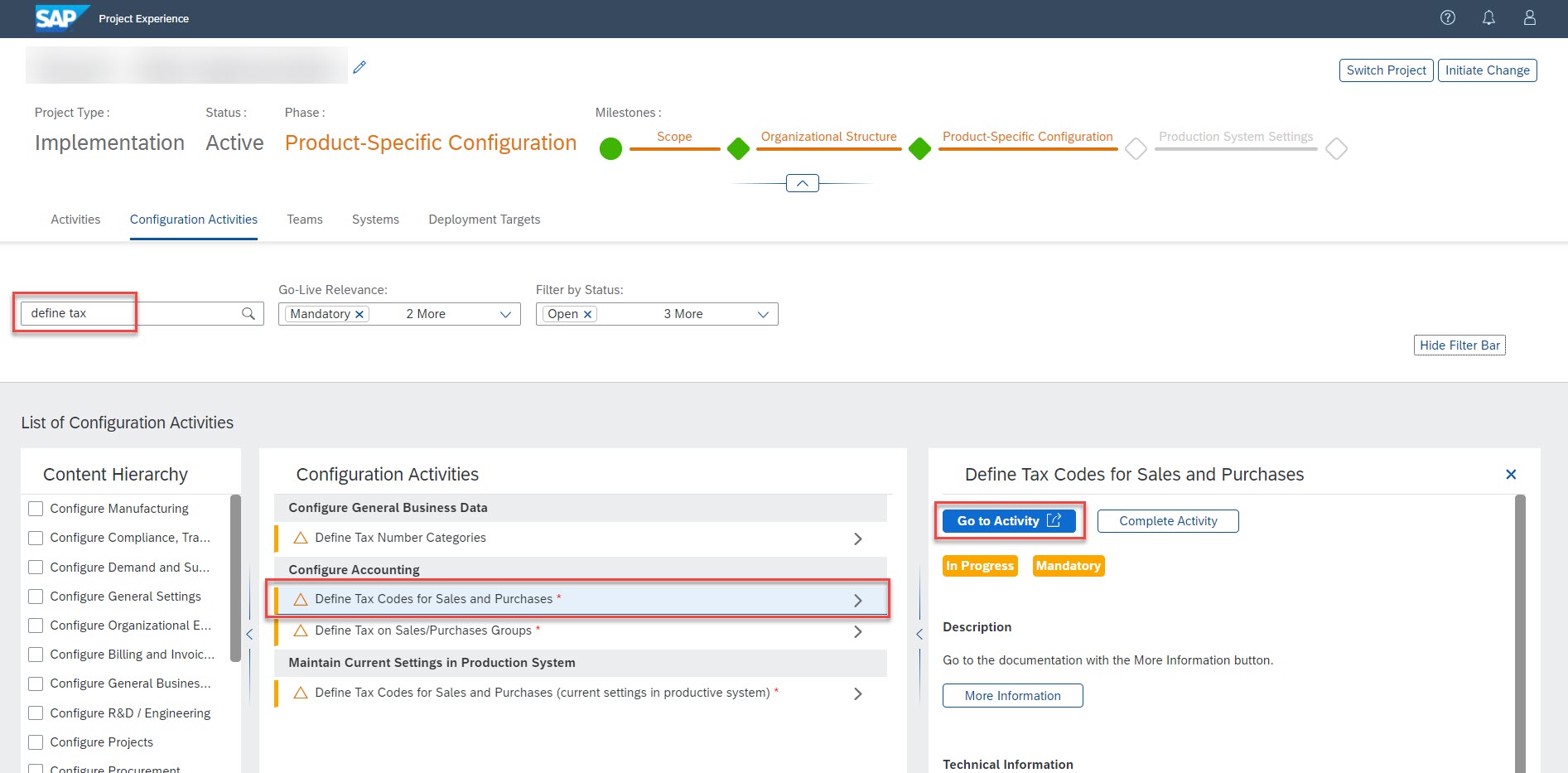Open Deployment Targets tab

(485, 220)
